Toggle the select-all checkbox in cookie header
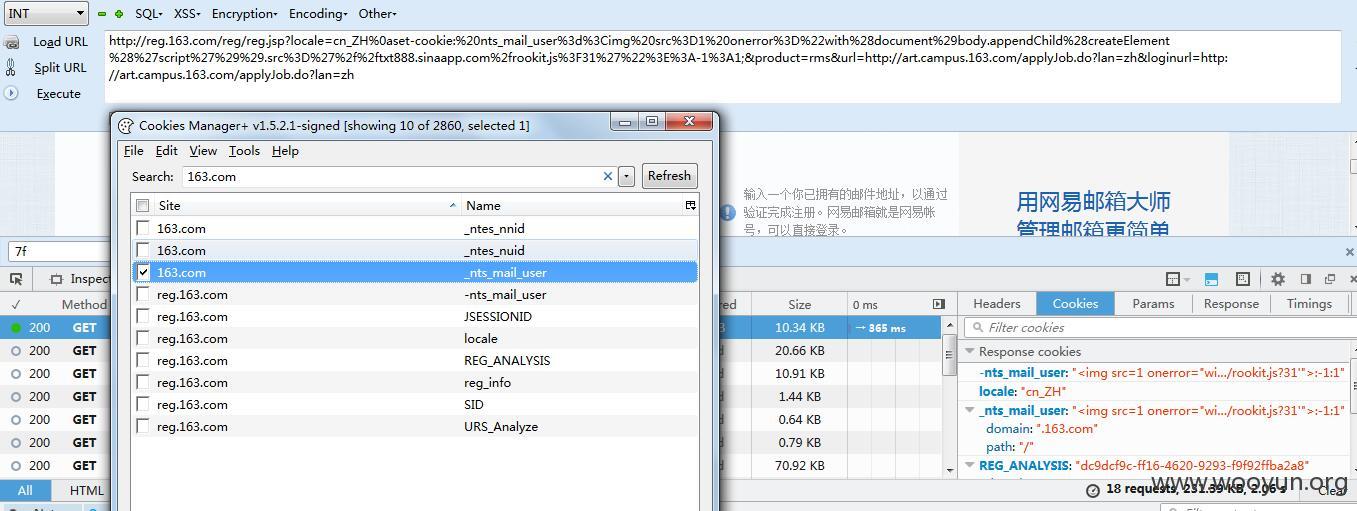 pyautogui.click(x=143, y=205)
